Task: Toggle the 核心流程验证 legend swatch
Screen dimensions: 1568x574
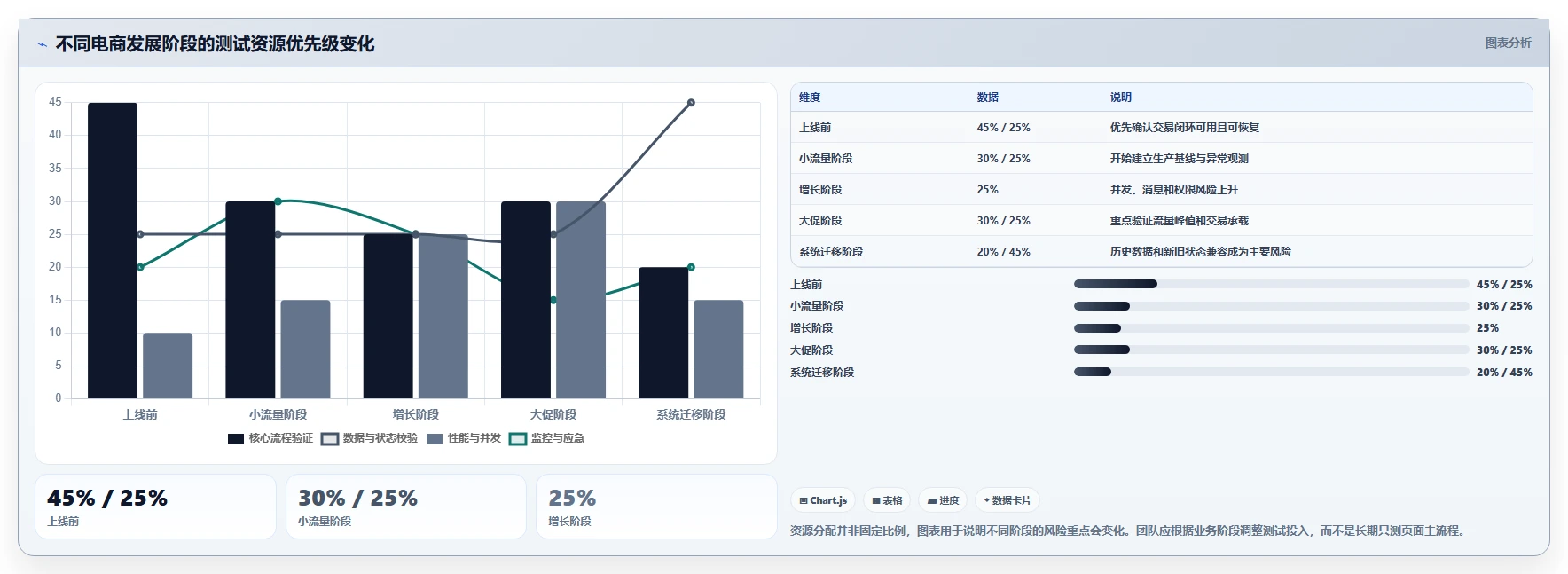Action: (236, 439)
